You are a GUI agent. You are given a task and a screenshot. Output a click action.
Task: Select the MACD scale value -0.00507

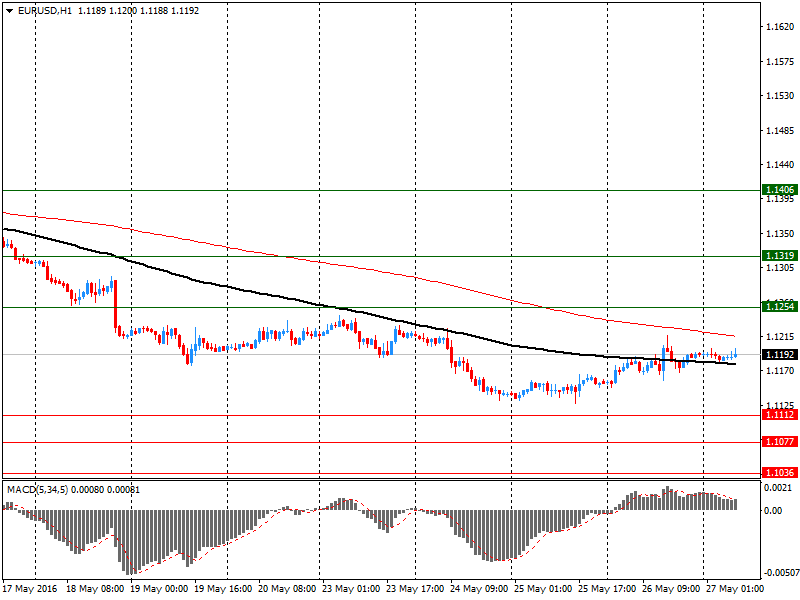point(781,572)
